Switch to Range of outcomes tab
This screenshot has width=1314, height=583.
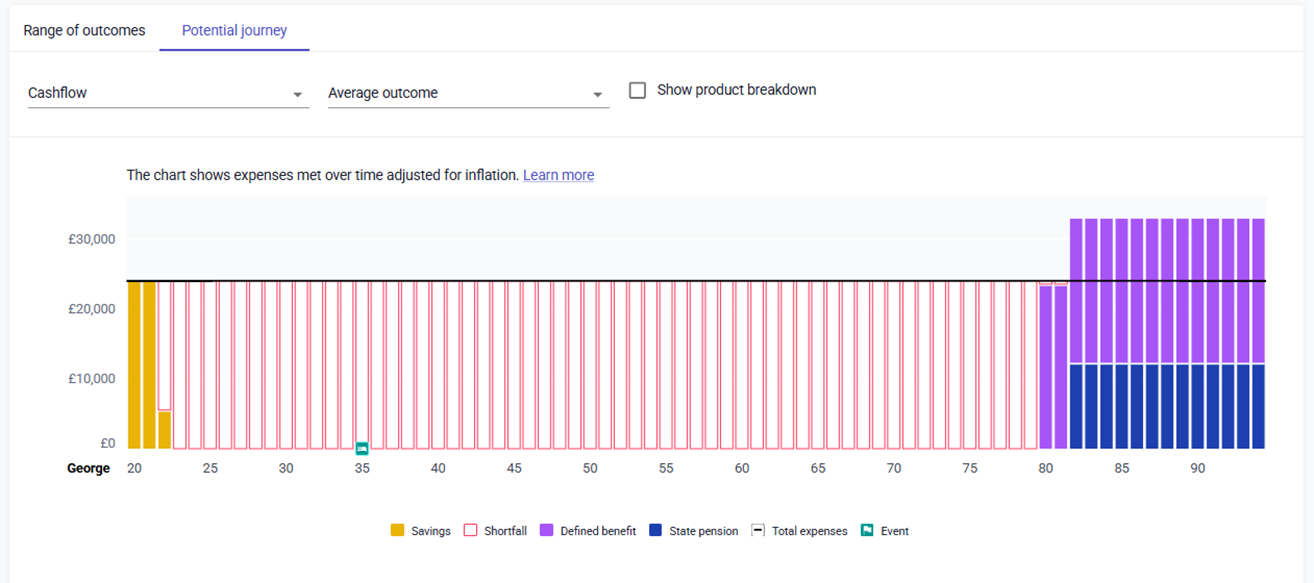click(x=84, y=30)
